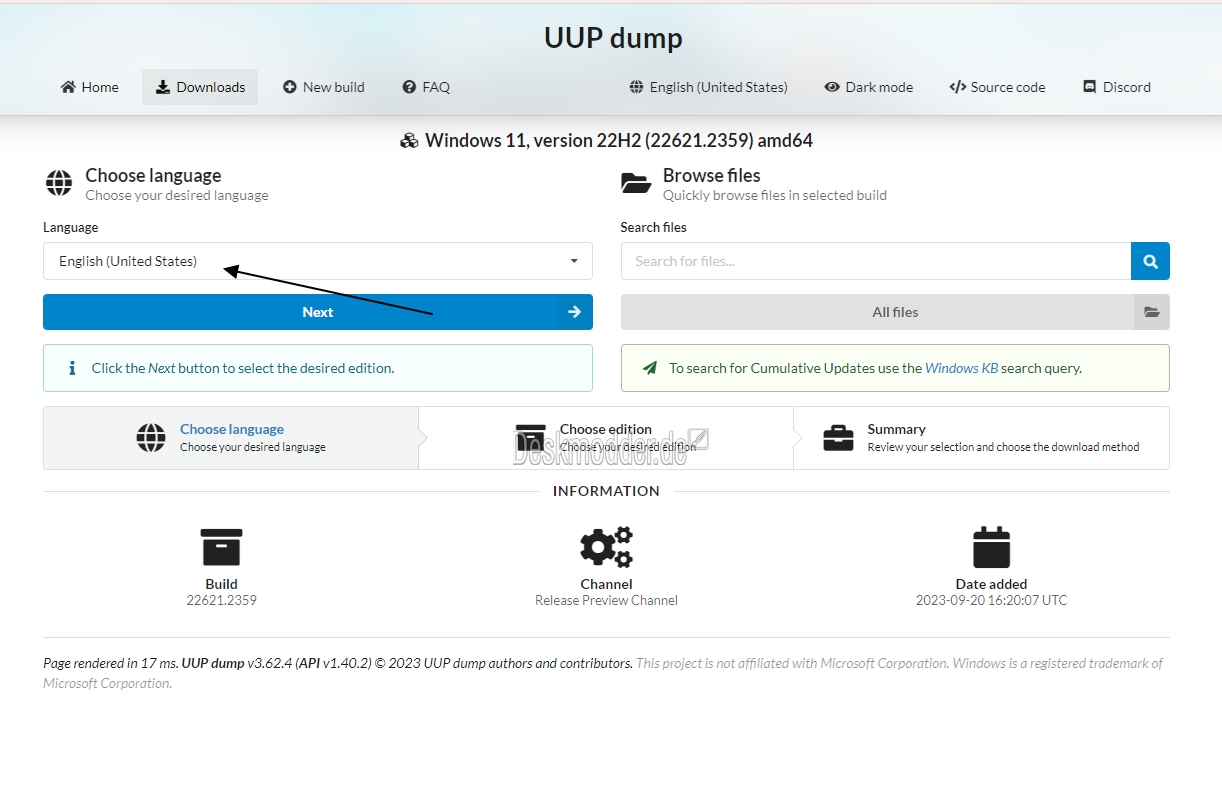Click the info icon in the Next hint box
The height and width of the screenshot is (794, 1222).
point(72,368)
